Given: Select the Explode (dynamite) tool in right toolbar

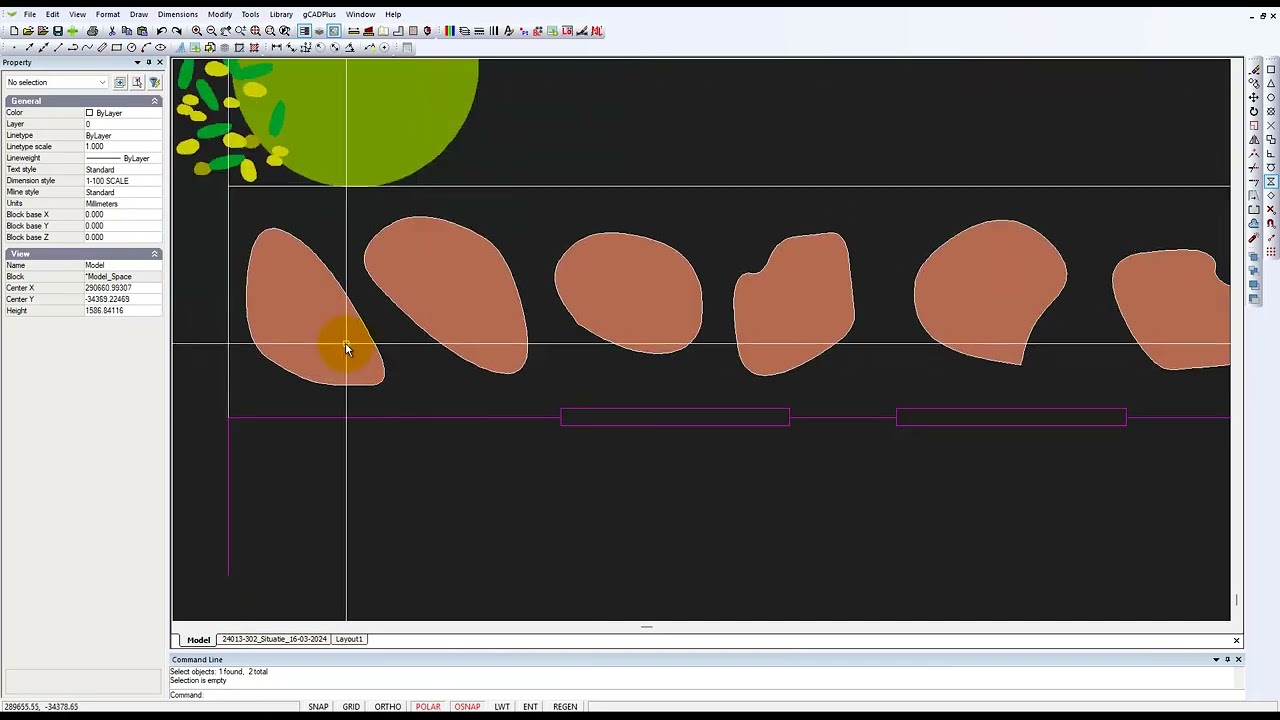Looking at the screenshot, I should click(1254, 237).
